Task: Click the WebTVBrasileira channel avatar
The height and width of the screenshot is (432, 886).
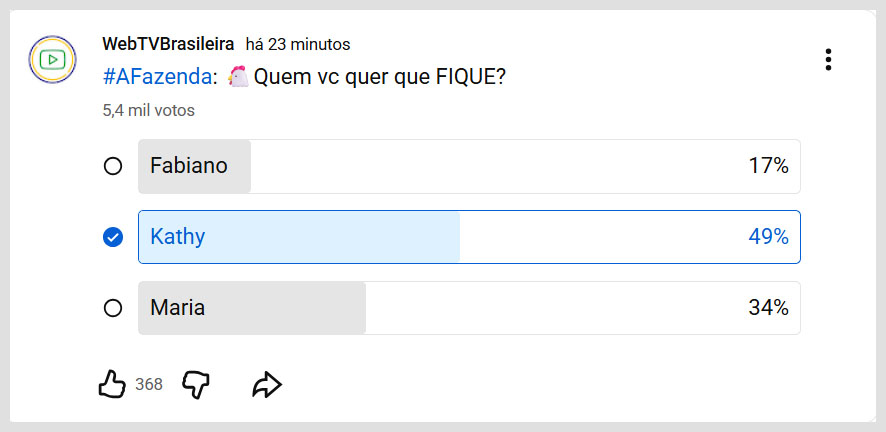Action: click(53, 60)
